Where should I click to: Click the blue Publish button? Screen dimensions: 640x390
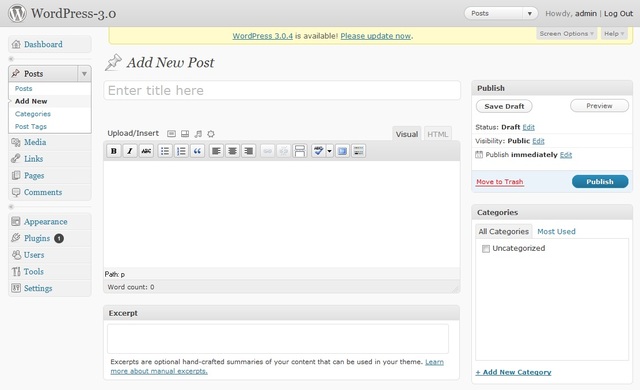coord(600,182)
